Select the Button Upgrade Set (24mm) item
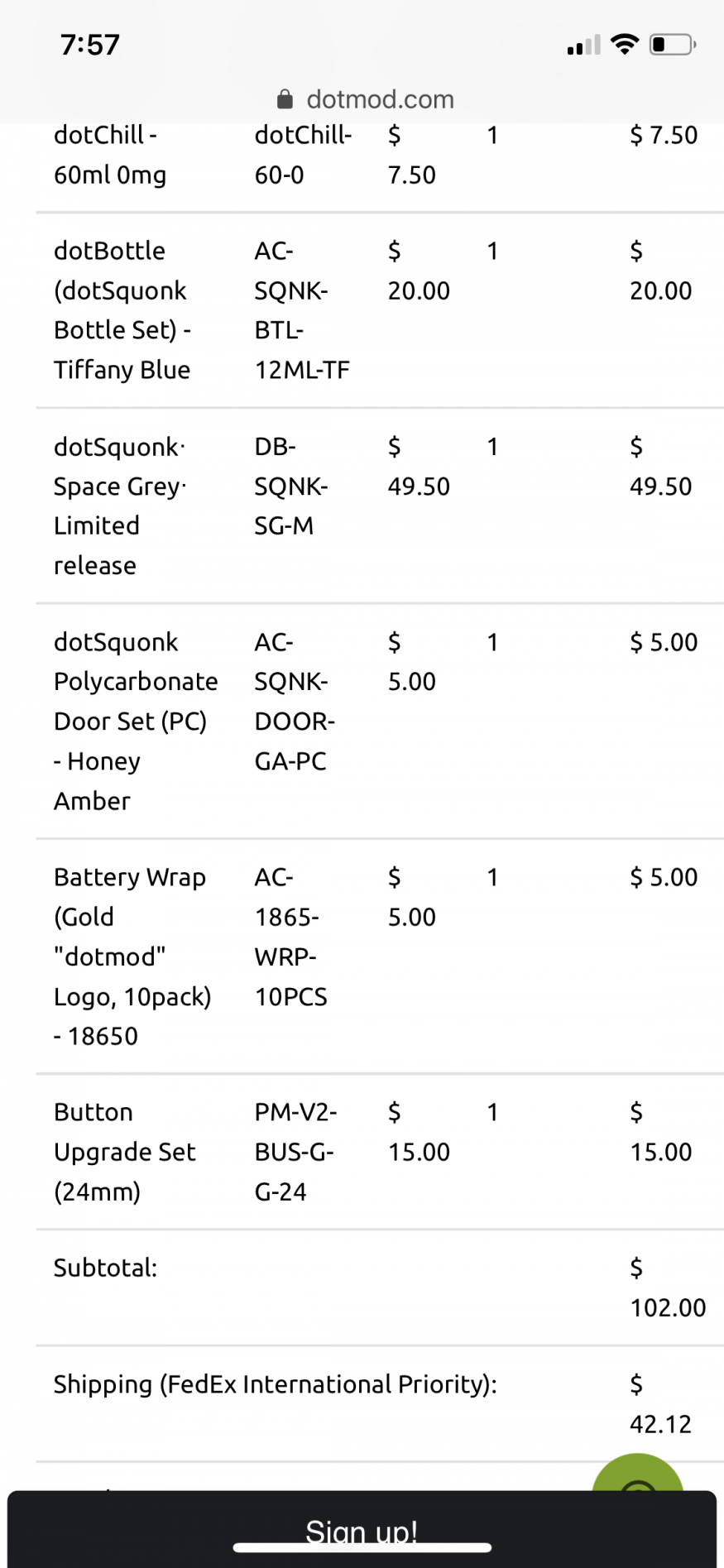 124,1151
